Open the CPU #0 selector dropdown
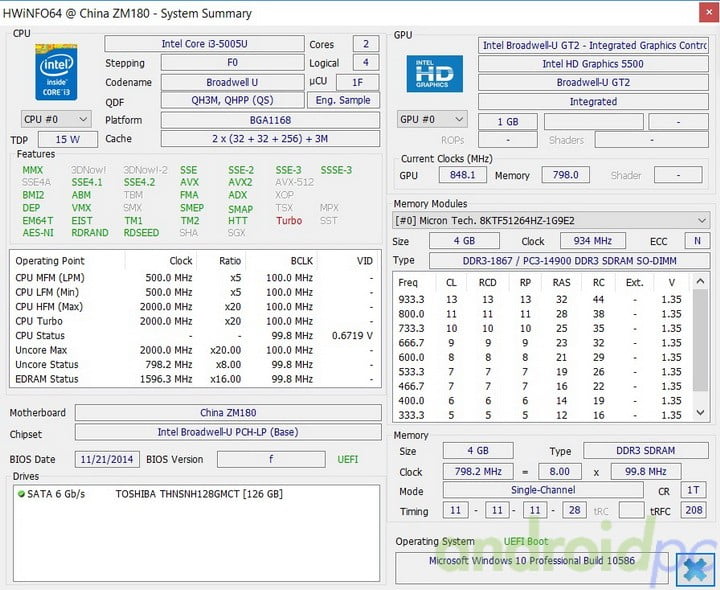This screenshot has width=720, height=590. tap(56, 119)
